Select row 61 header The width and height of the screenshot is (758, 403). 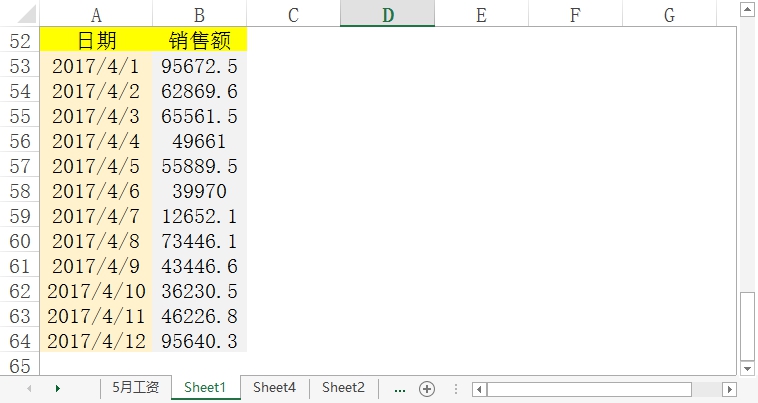(x=20, y=266)
